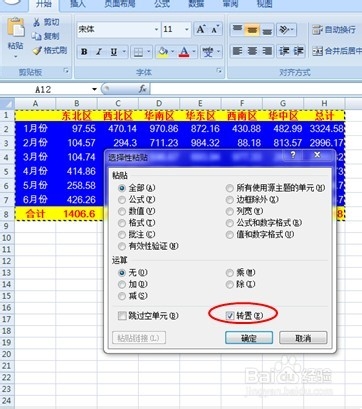Viewport: 362px width, 409px height.
Task: Cancel with the 取消 button
Action: point(303,338)
